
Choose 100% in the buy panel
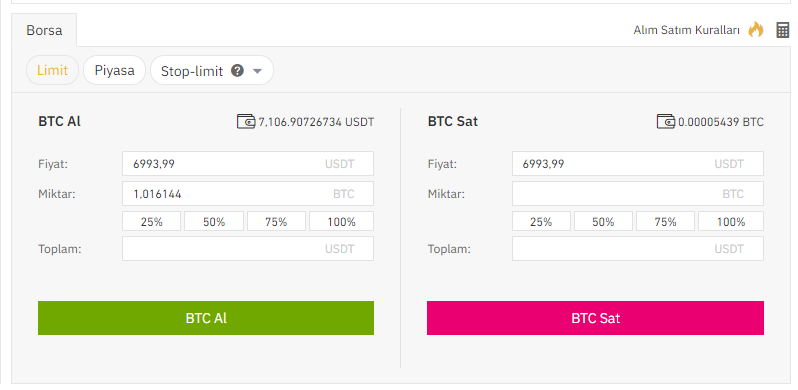(x=341, y=221)
